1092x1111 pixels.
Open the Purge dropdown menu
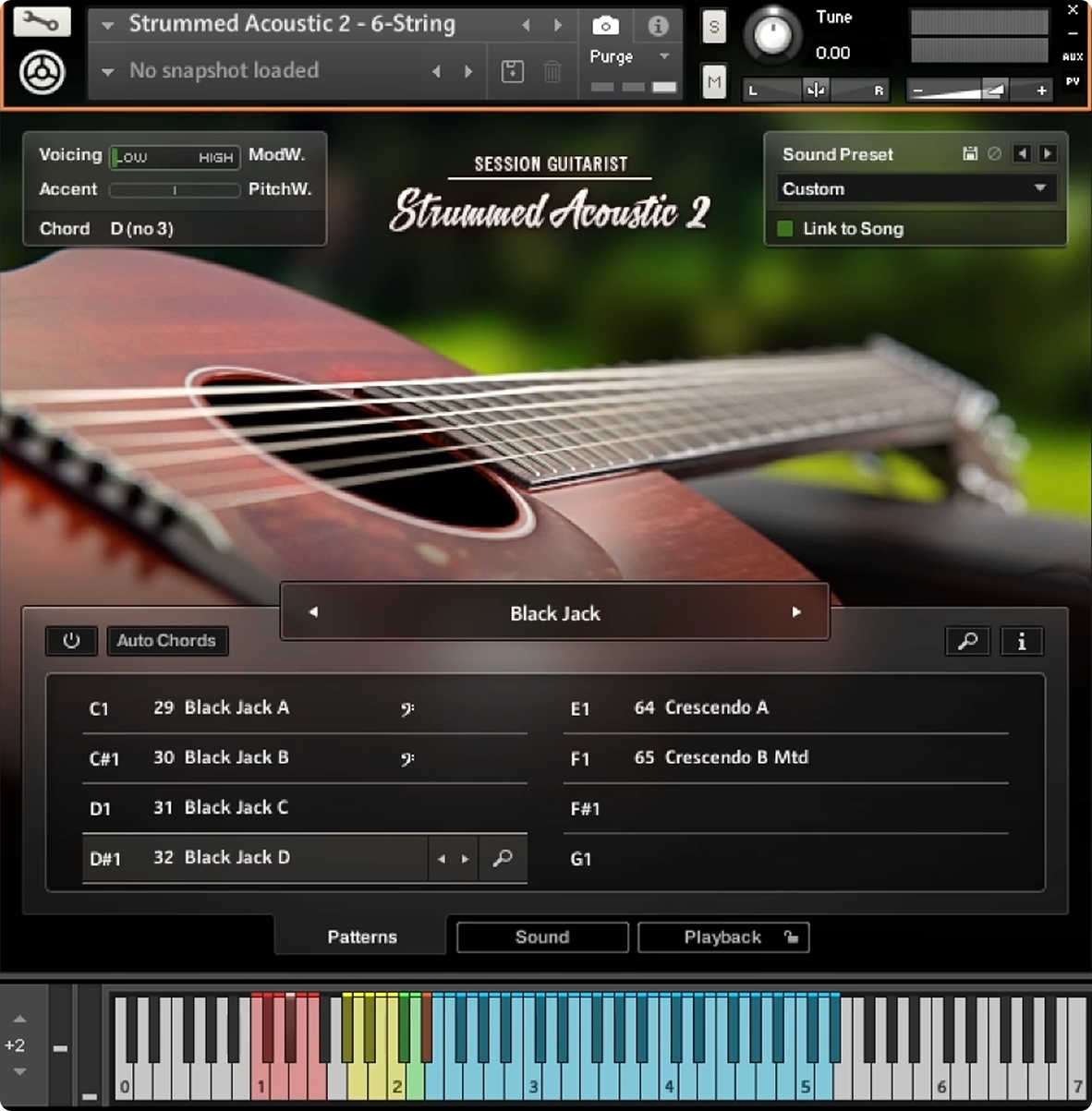[664, 57]
